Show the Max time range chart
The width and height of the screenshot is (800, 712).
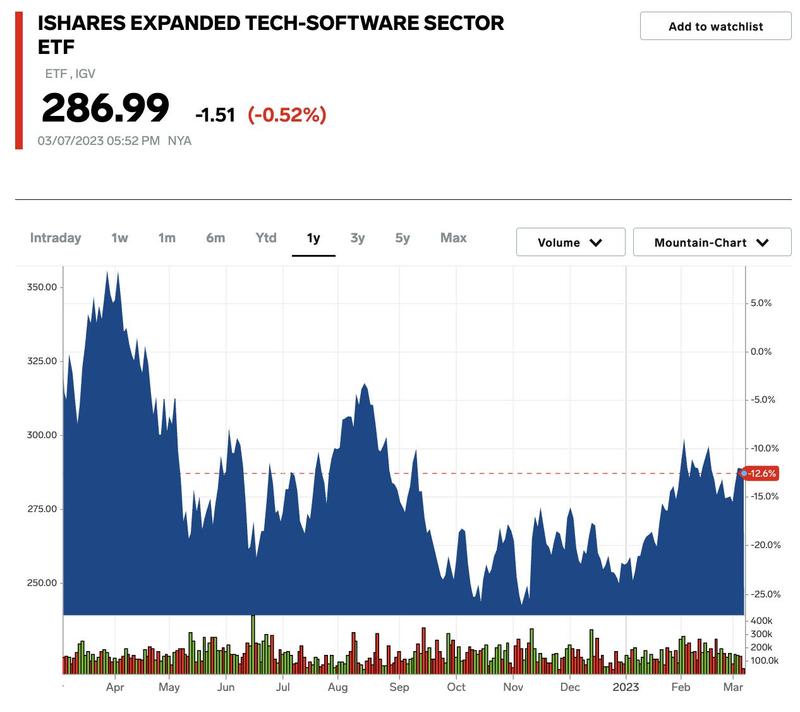454,238
